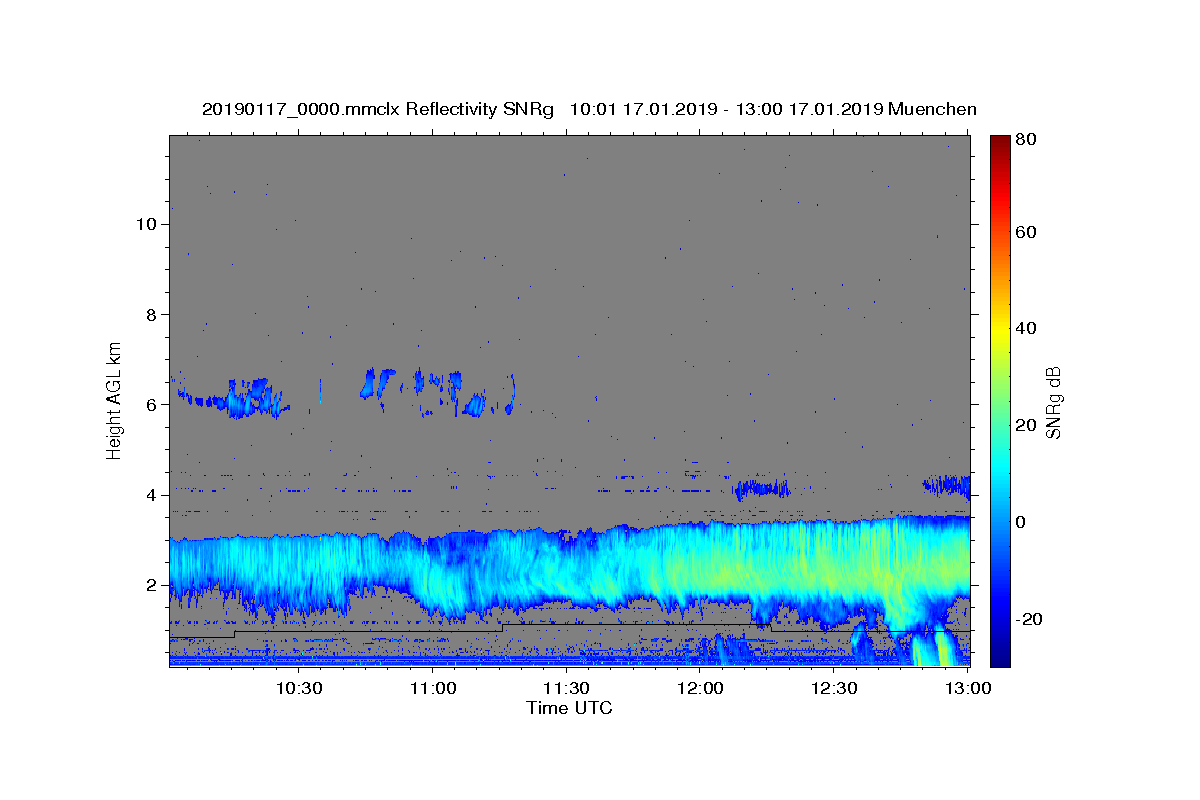Click the small cloud patch near 4 km at 12:15

(761, 489)
